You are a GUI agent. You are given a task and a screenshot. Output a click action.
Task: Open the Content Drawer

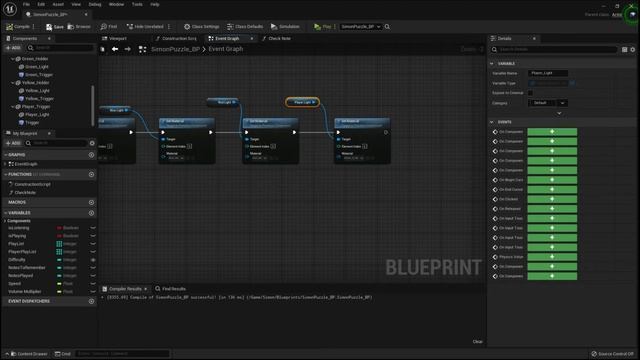[29, 354]
